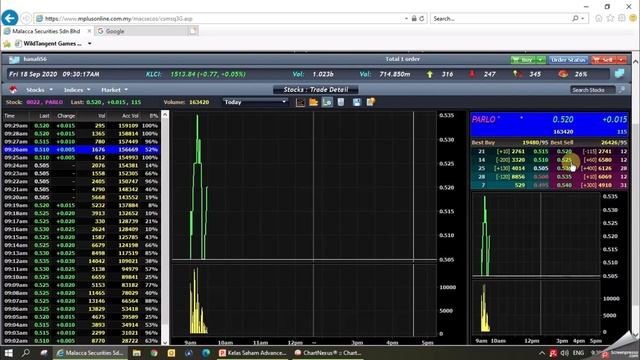Click the orange note icon in chart toolbar
The image size is (640, 360).
(x=371, y=102)
